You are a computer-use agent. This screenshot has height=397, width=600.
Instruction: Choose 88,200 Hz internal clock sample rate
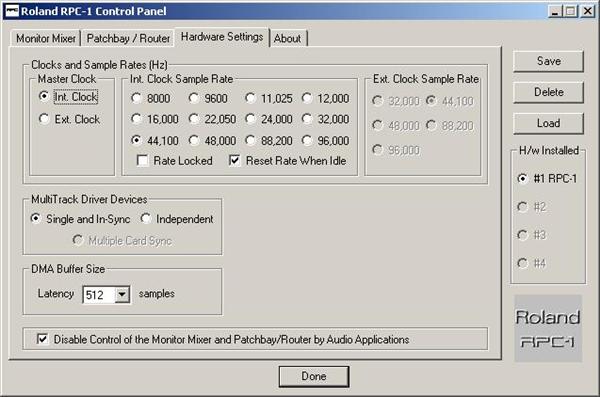click(x=269, y=141)
